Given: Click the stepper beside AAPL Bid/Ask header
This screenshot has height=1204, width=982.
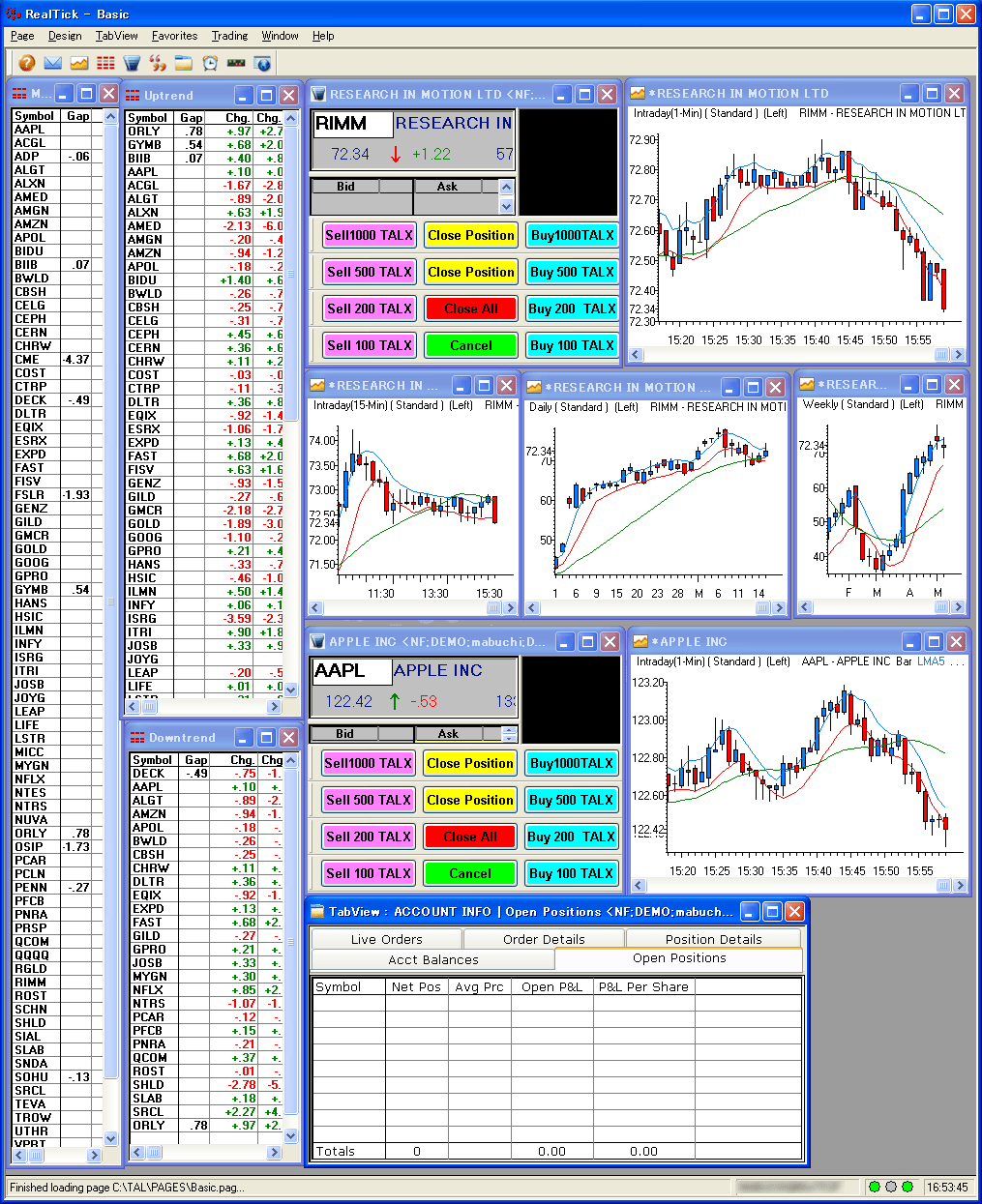Looking at the screenshot, I should (510, 734).
